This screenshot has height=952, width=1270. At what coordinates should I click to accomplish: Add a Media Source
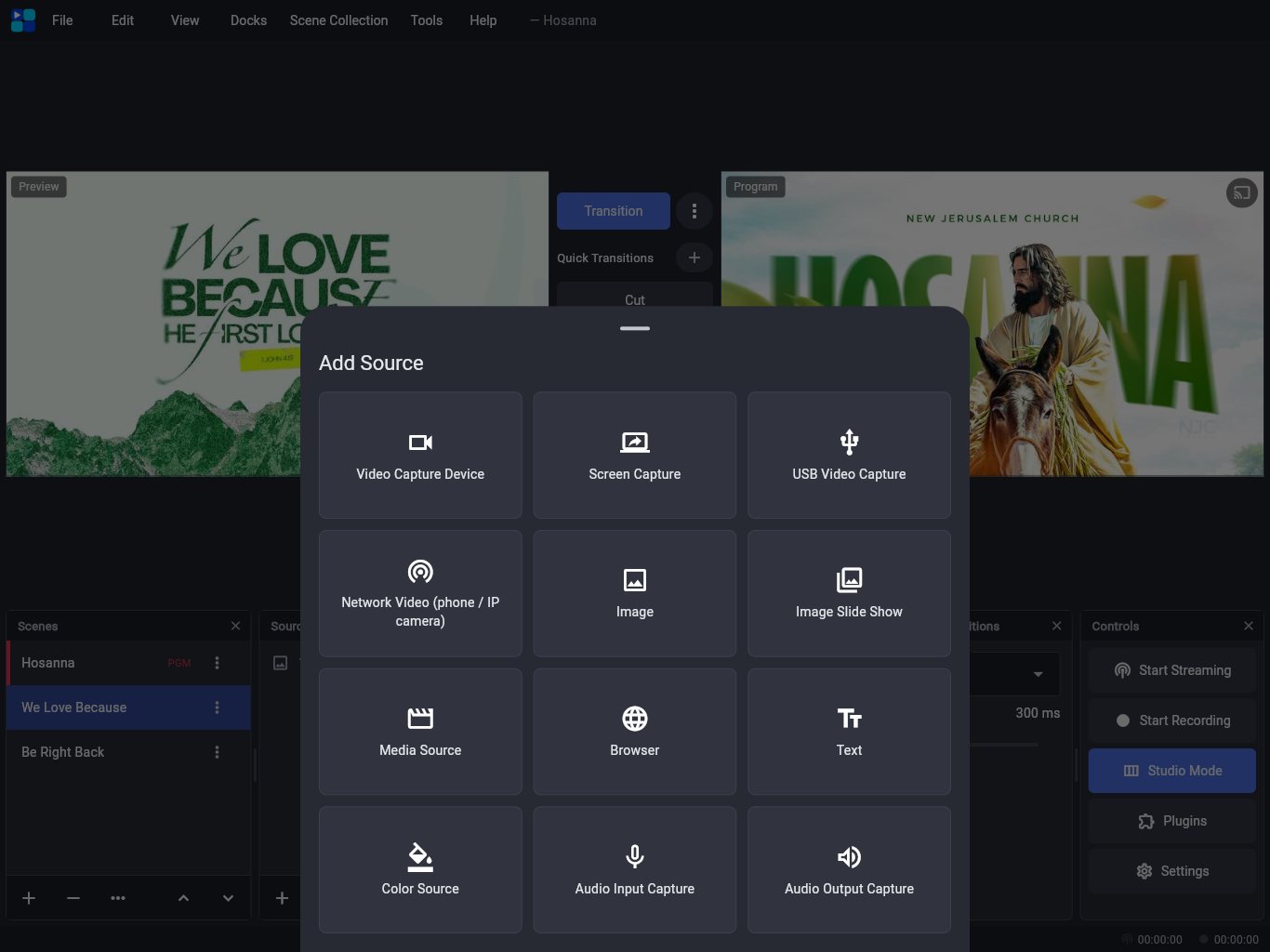(x=420, y=732)
